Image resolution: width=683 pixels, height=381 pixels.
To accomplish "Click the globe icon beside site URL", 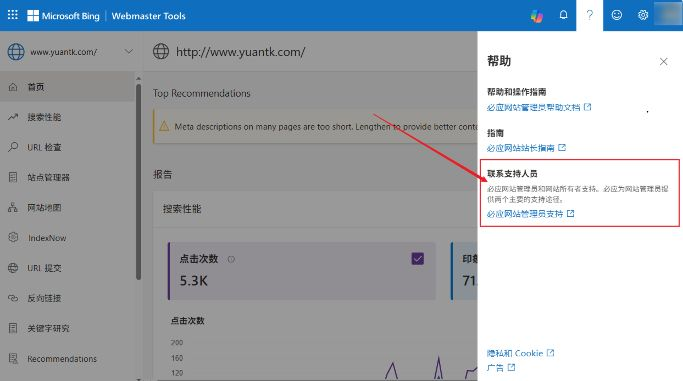I will click(x=161, y=51).
